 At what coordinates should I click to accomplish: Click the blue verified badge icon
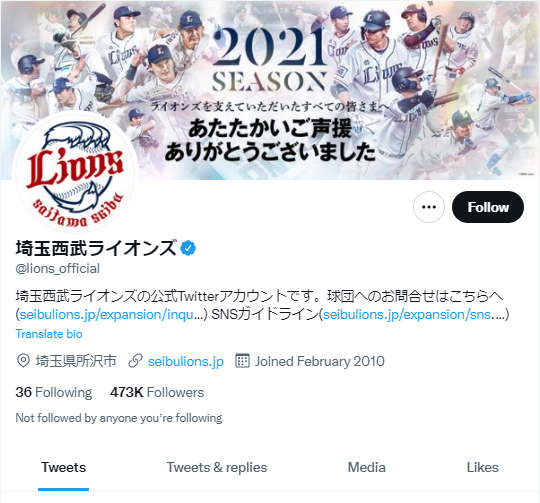[188, 248]
